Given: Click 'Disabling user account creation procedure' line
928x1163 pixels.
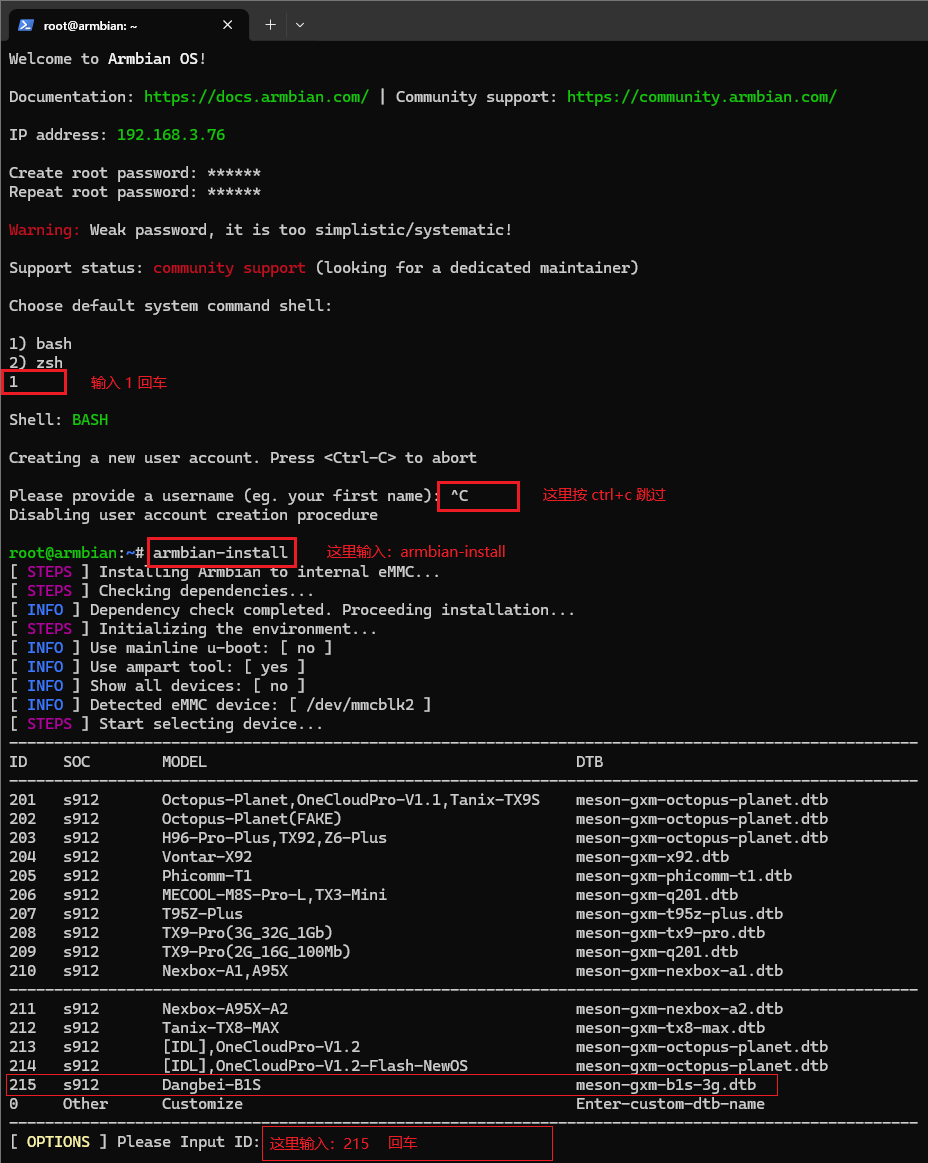Looking at the screenshot, I should click(193, 515).
